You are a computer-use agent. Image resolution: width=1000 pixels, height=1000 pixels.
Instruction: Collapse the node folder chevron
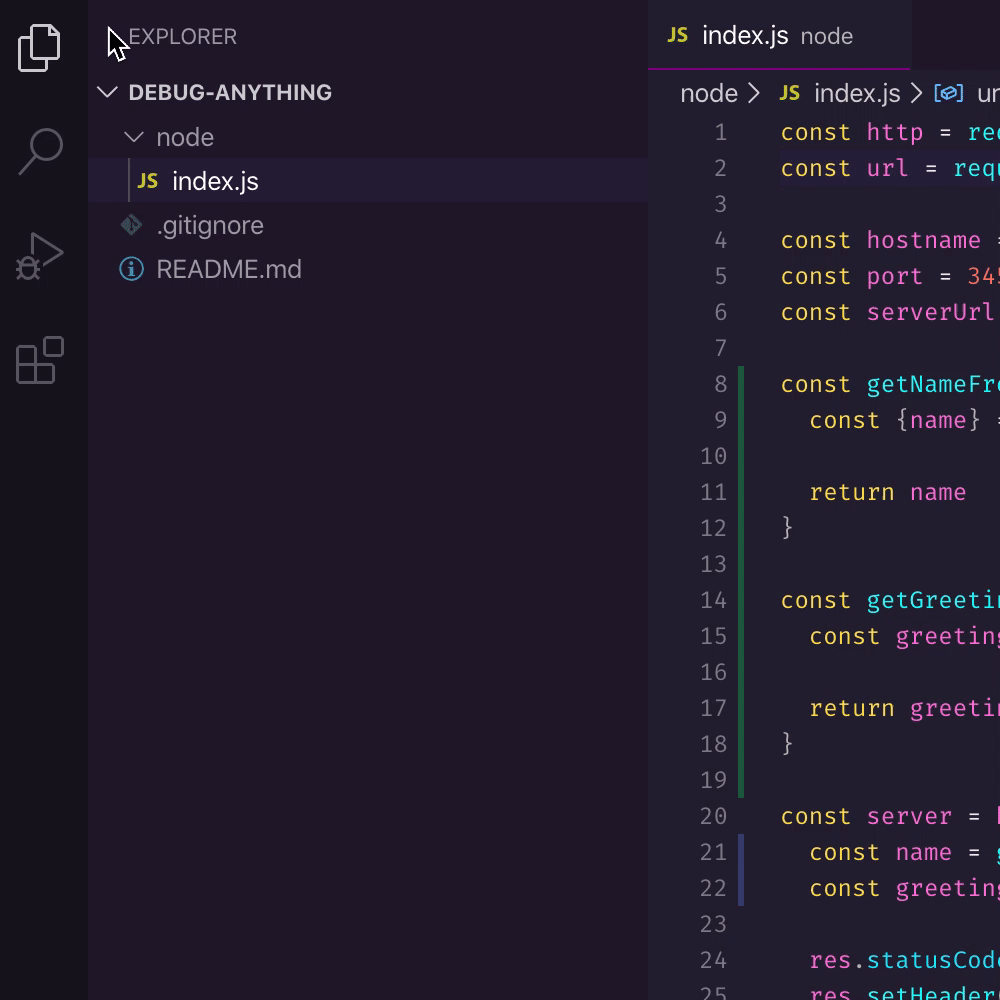point(136,137)
